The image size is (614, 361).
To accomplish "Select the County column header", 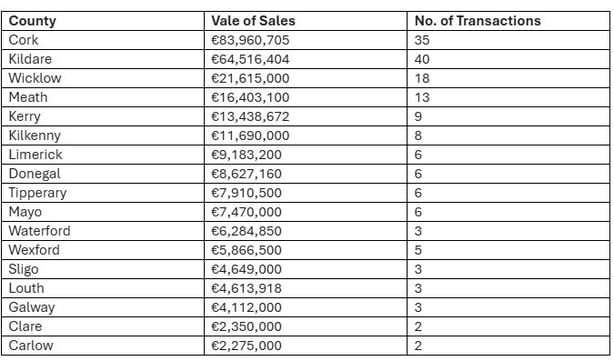I will (103, 21).
